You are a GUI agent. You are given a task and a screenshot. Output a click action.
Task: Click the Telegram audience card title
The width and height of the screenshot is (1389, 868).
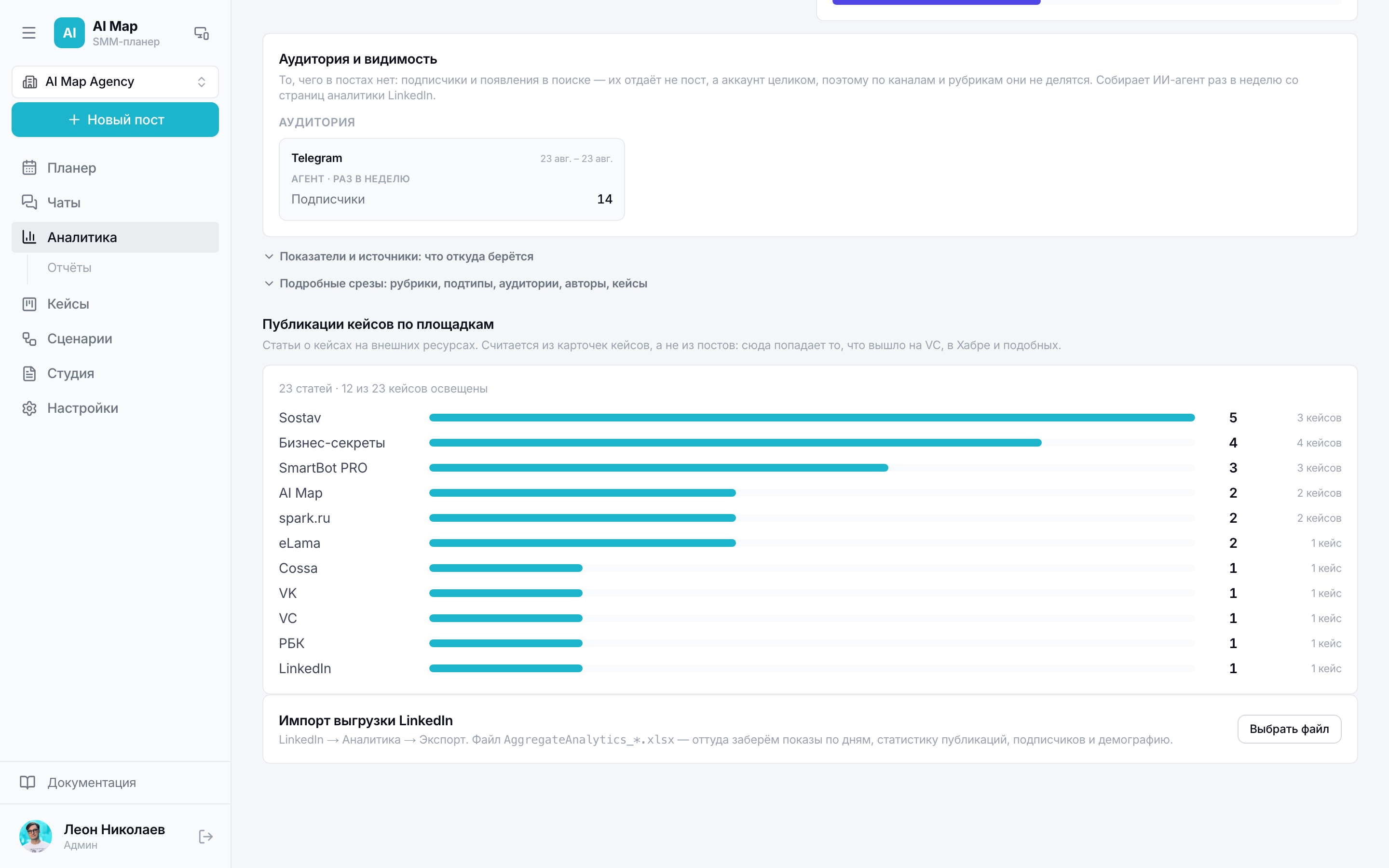[317, 158]
